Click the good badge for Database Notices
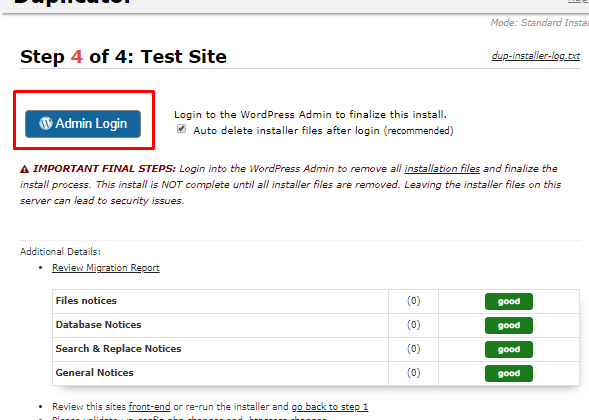The width and height of the screenshot is (589, 420). [x=509, y=325]
